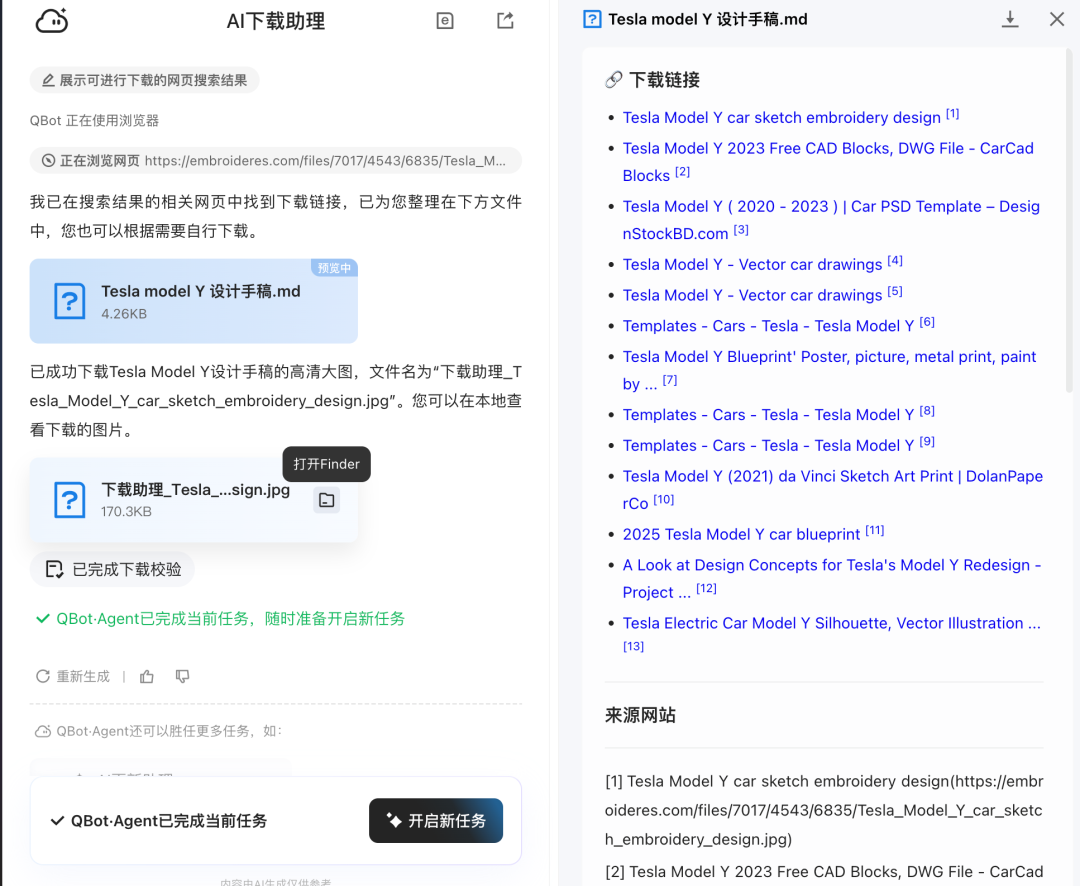Expand the 展示可进行下载的网页搜索结果 step
Image resolution: width=1080 pixels, height=886 pixels.
(144, 80)
